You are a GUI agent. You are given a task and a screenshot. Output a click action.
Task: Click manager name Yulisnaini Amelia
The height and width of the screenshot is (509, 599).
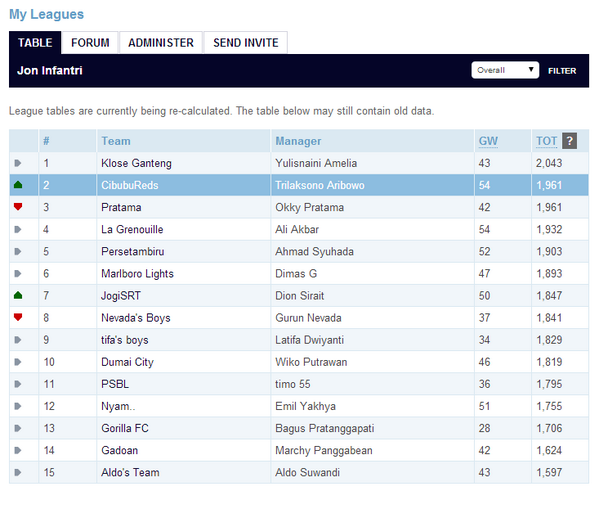click(316, 163)
